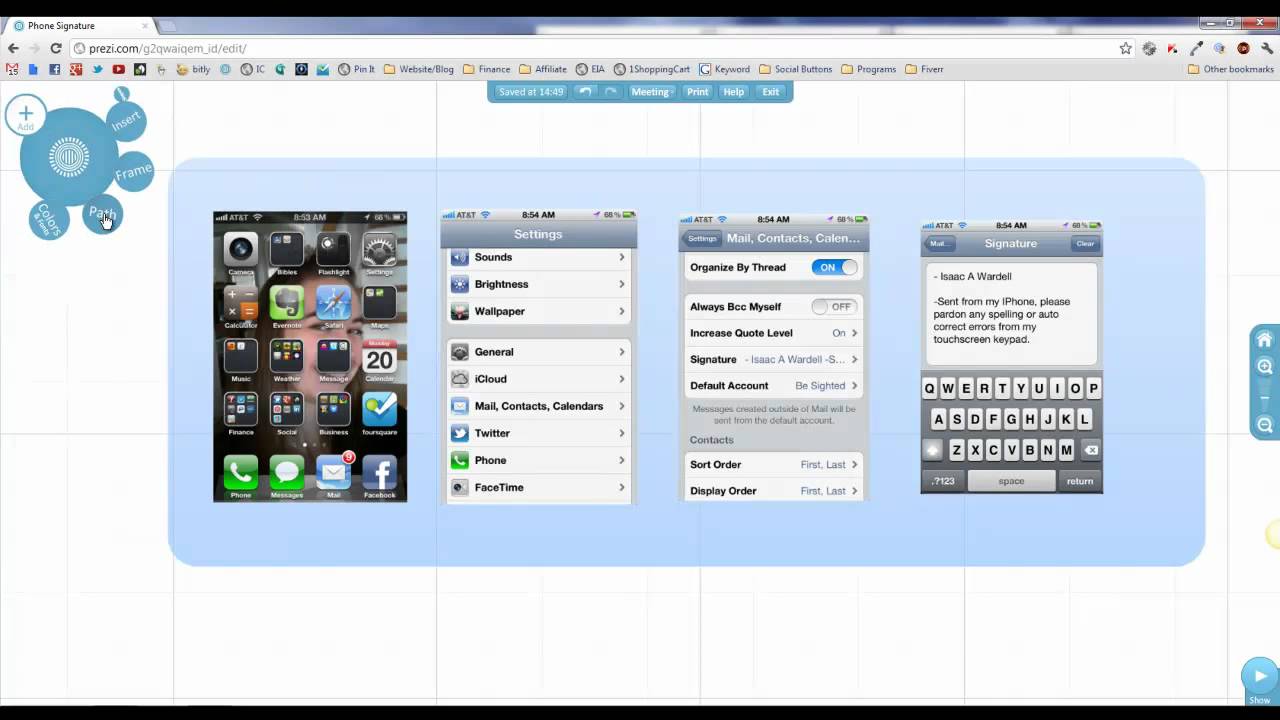The image size is (1280, 720).
Task: Click the Default Account row chevron
Action: click(854, 386)
